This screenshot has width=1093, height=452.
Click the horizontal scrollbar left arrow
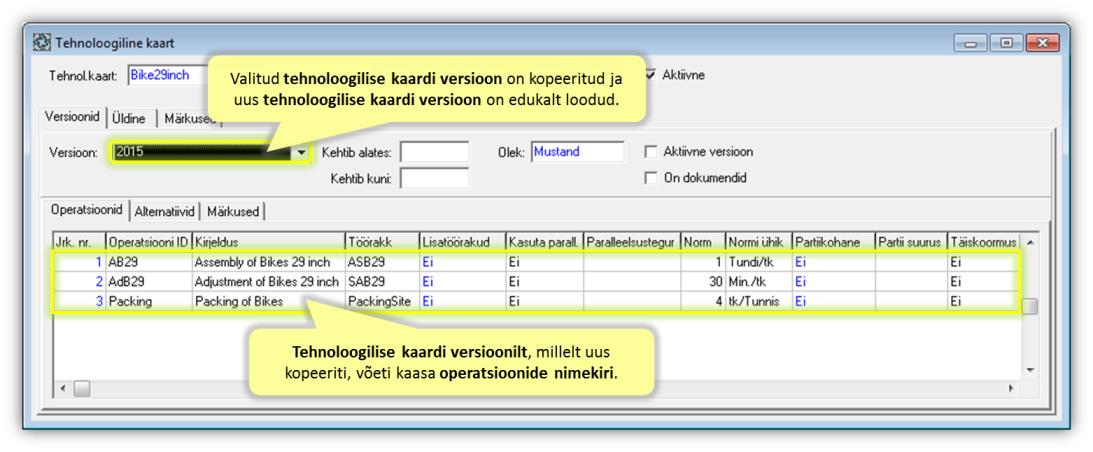point(61,388)
